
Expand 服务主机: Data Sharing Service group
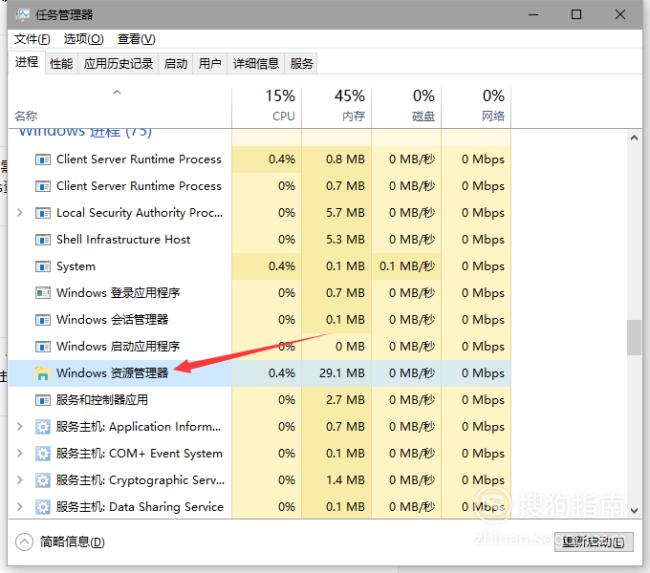click(x=19, y=506)
